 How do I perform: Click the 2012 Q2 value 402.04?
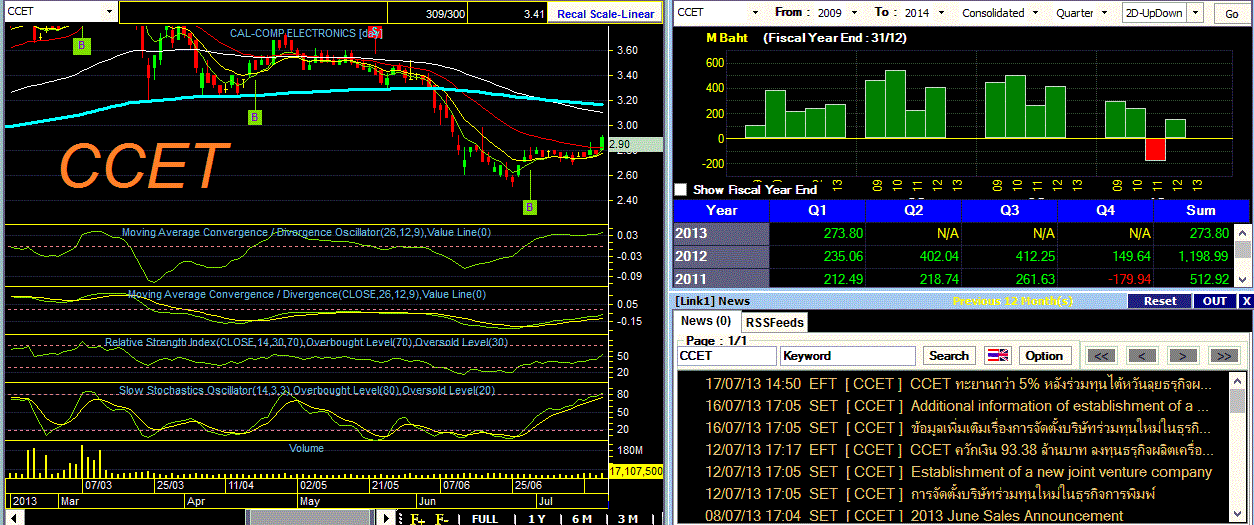pyautogui.click(x=937, y=256)
